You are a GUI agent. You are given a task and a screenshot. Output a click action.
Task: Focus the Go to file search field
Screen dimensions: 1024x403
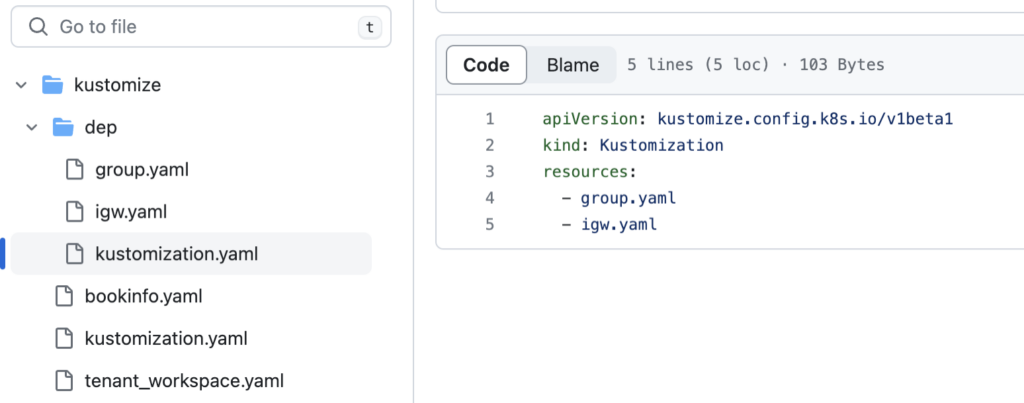click(200, 27)
